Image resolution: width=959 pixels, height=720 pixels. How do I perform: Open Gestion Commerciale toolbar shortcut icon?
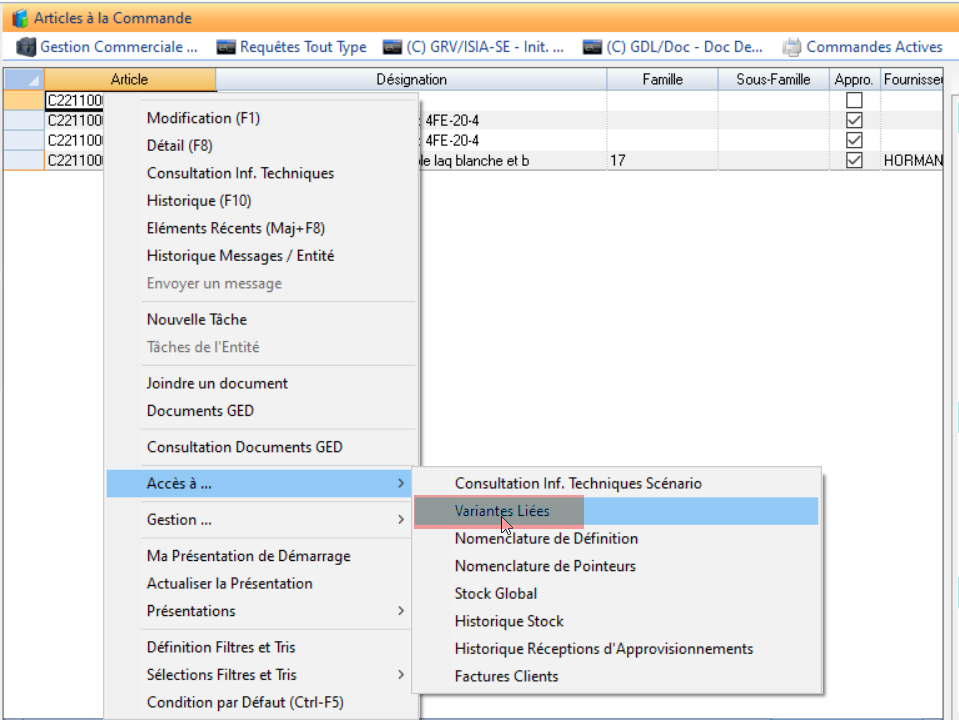coord(26,47)
